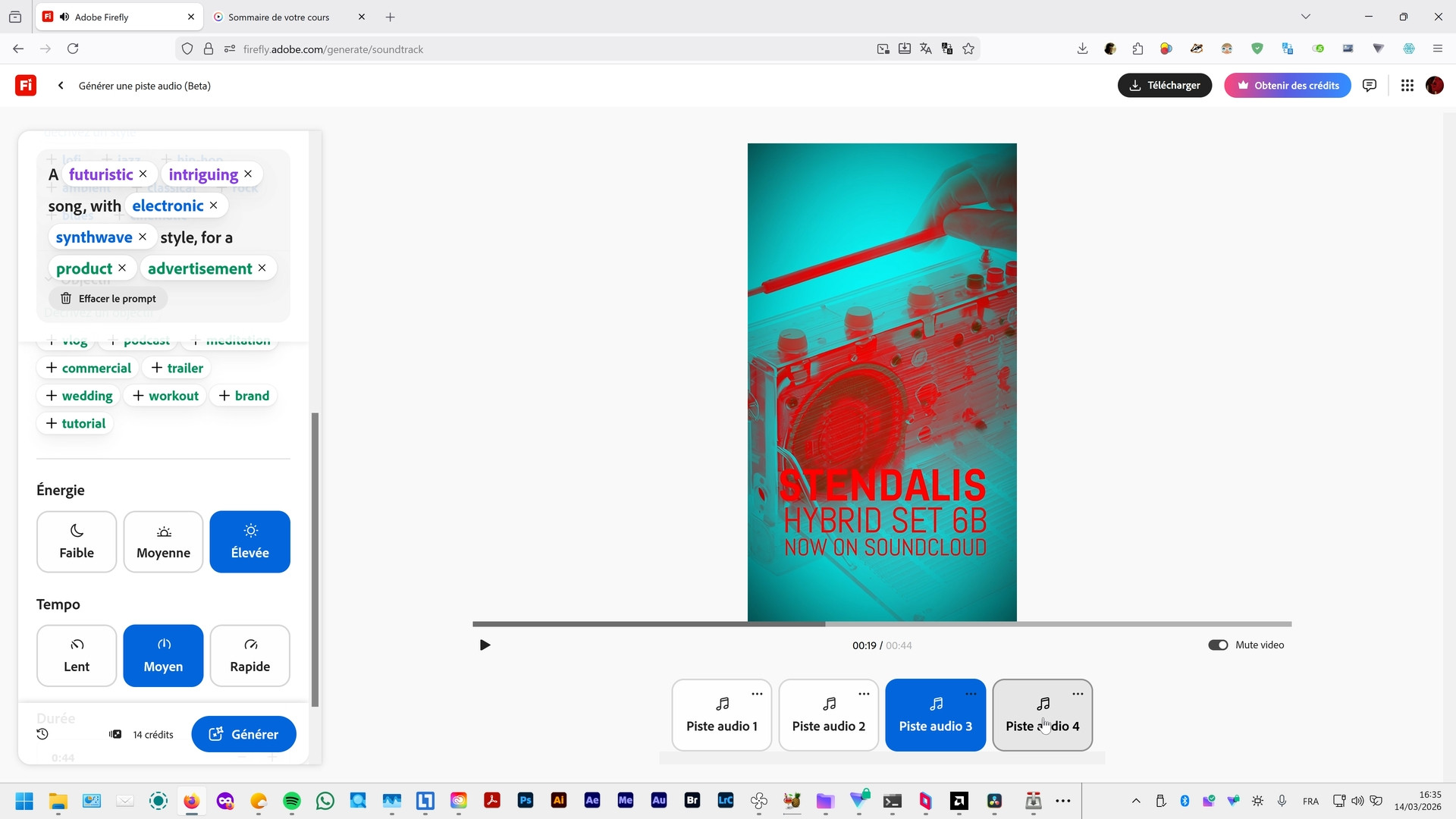
Task: Open the Adobe apps grid icon
Action: [x=1407, y=86]
